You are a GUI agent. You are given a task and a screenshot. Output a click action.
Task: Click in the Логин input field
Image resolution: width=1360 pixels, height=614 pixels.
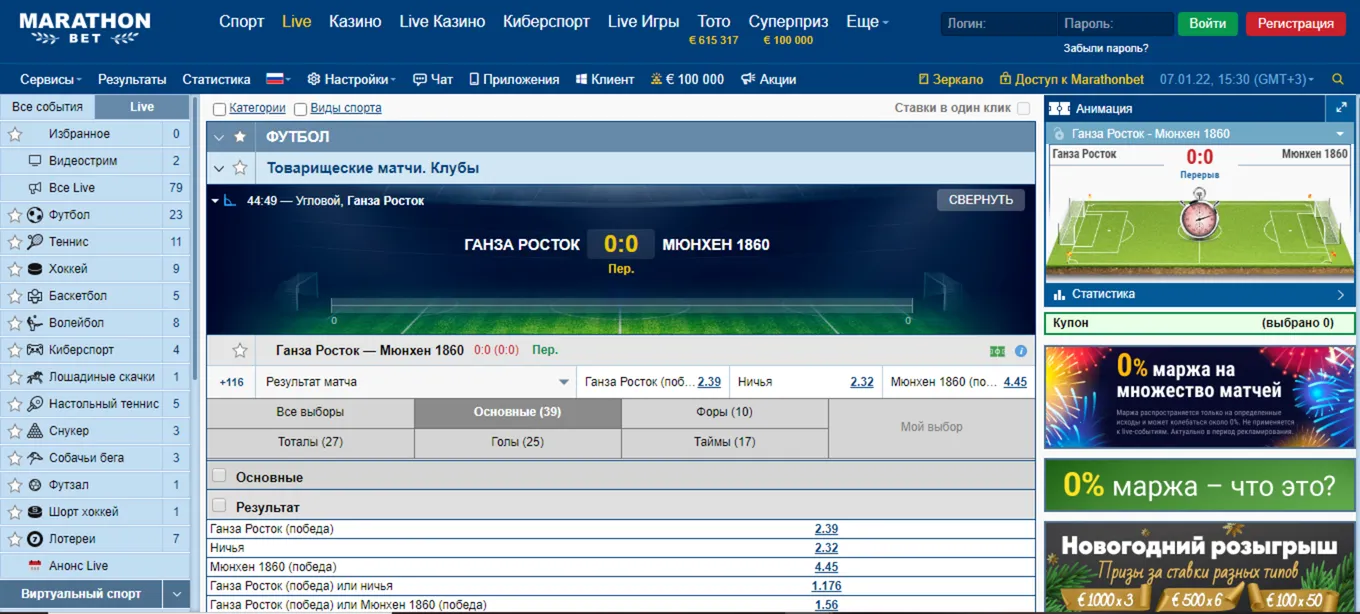click(998, 24)
